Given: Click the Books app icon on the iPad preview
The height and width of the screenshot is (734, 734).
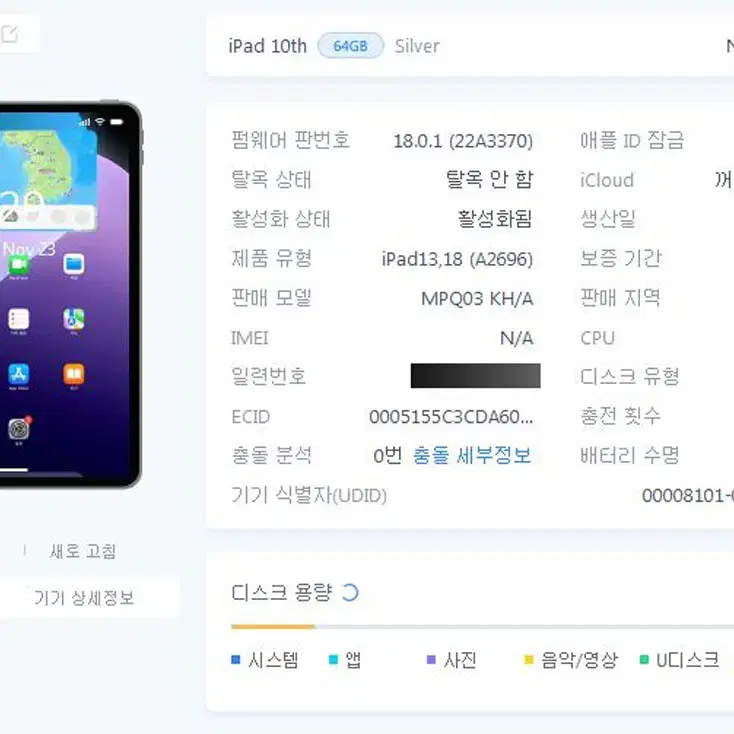Looking at the screenshot, I should 74,374.
